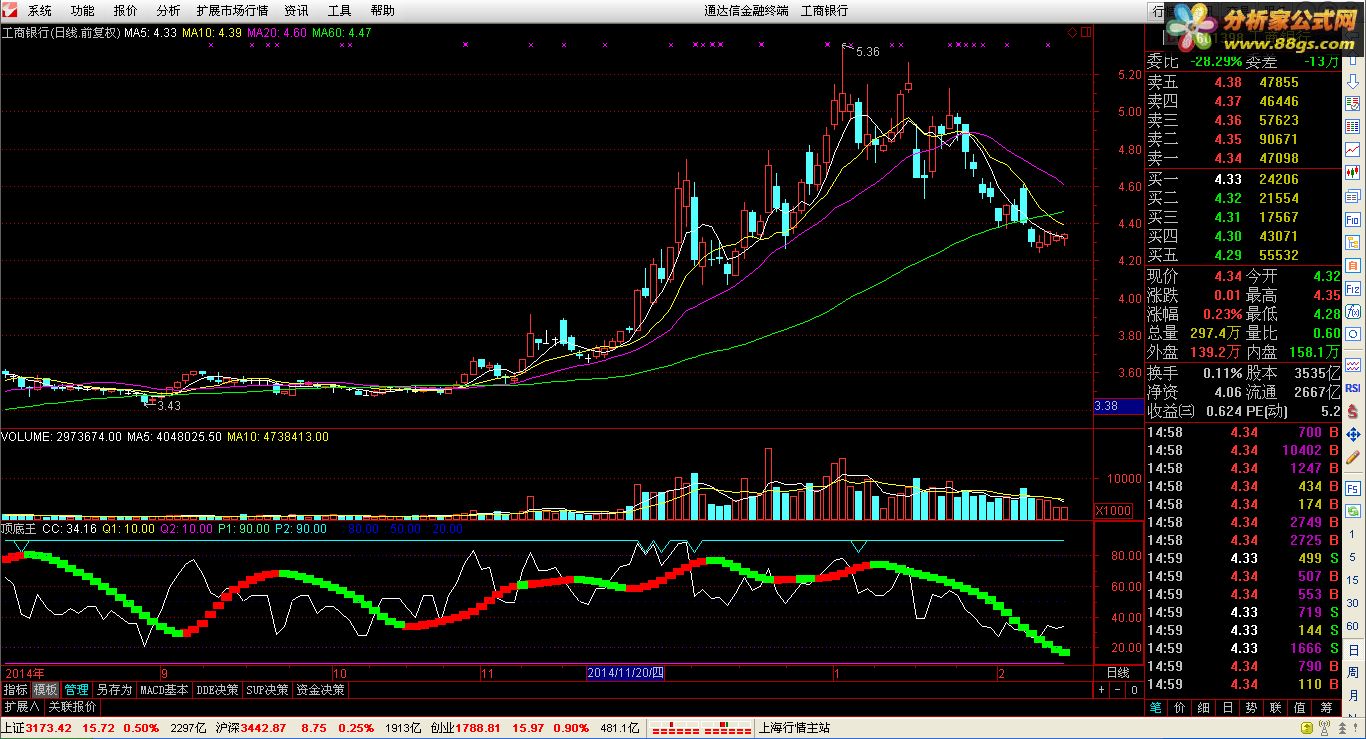Screen dimensions: 1366x739
Task: Click the 创业 index value 1788.81
Action: pyautogui.click(x=479, y=728)
